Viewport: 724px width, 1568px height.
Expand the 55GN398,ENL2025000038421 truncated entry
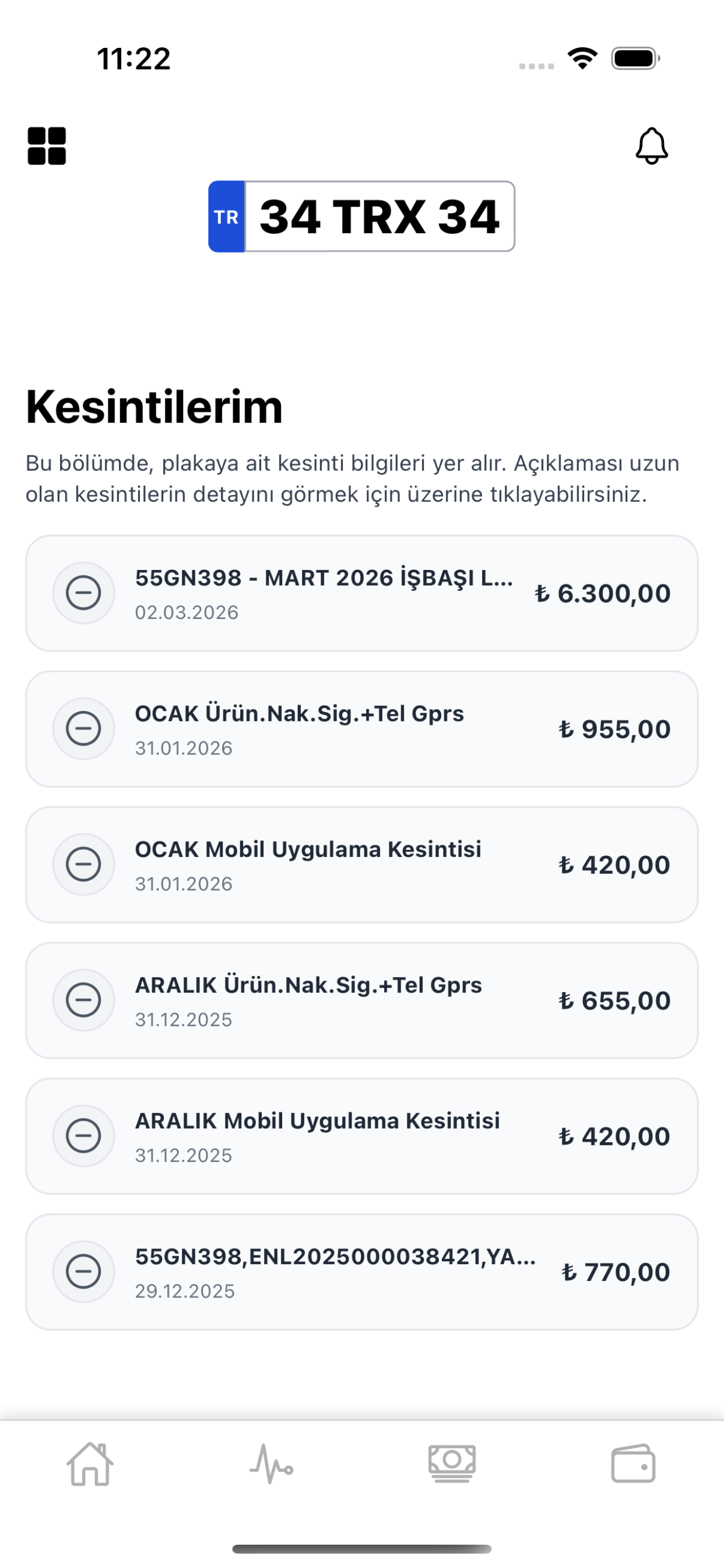tap(361, 1272)
